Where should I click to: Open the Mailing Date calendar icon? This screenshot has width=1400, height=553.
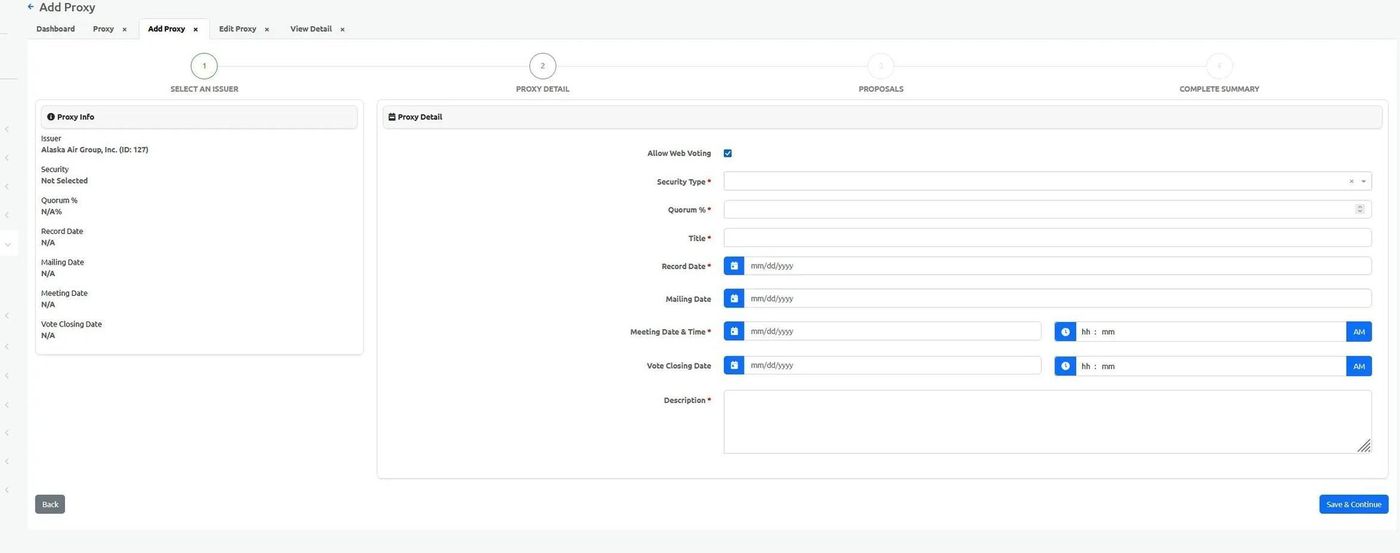tap(734, 298)
